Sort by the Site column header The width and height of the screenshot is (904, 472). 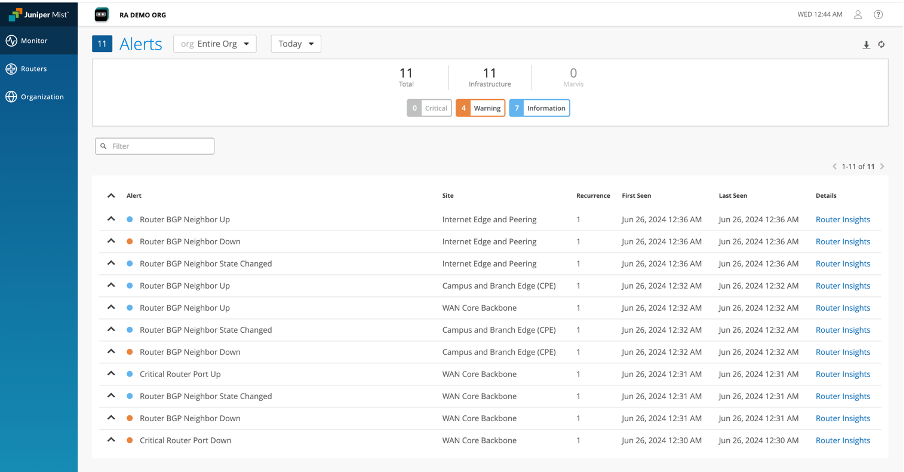(448, 196)
